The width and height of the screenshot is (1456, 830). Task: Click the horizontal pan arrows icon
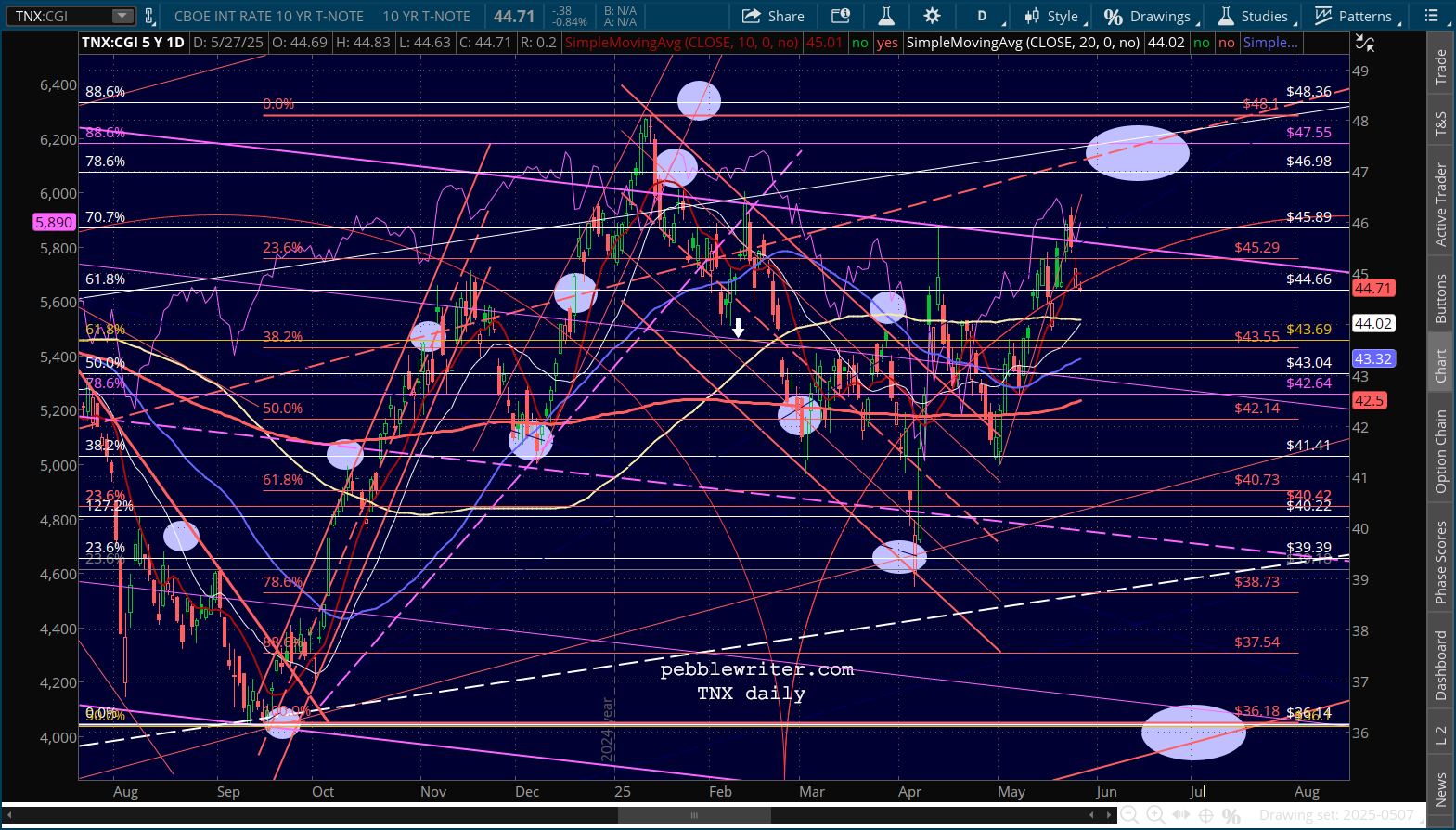tap(1180, 815)
